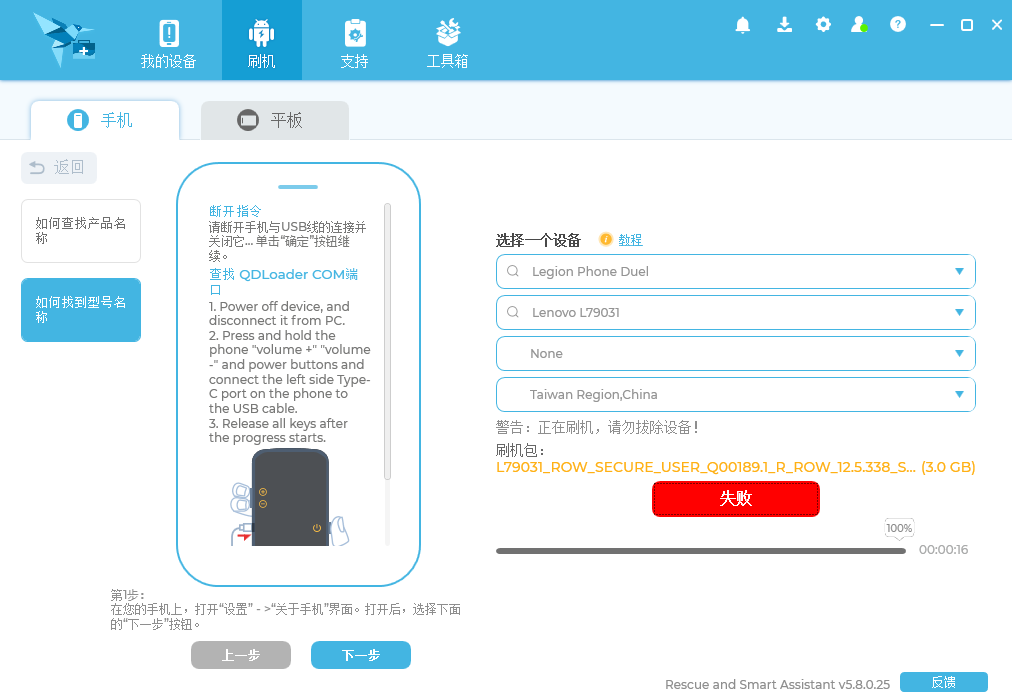The height and width of the screenshot is (700, 1012).
Task: Click the search icon in Legion Phone Duel field
Action: pyautogui.click(x=513, y=271)
